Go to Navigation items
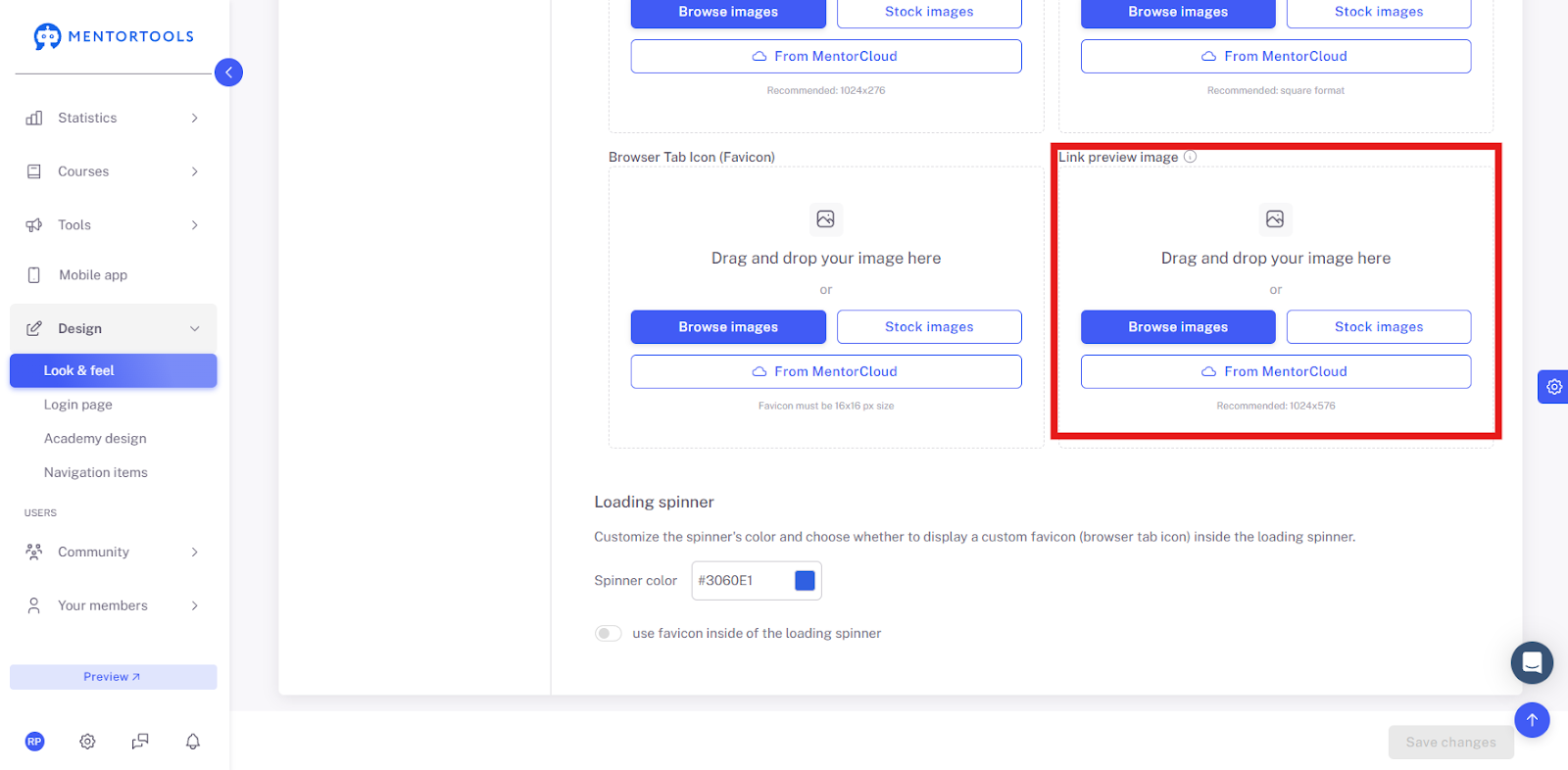Image resolution: width=1568 pixels, height=770 pixels. tap(96, 472)
